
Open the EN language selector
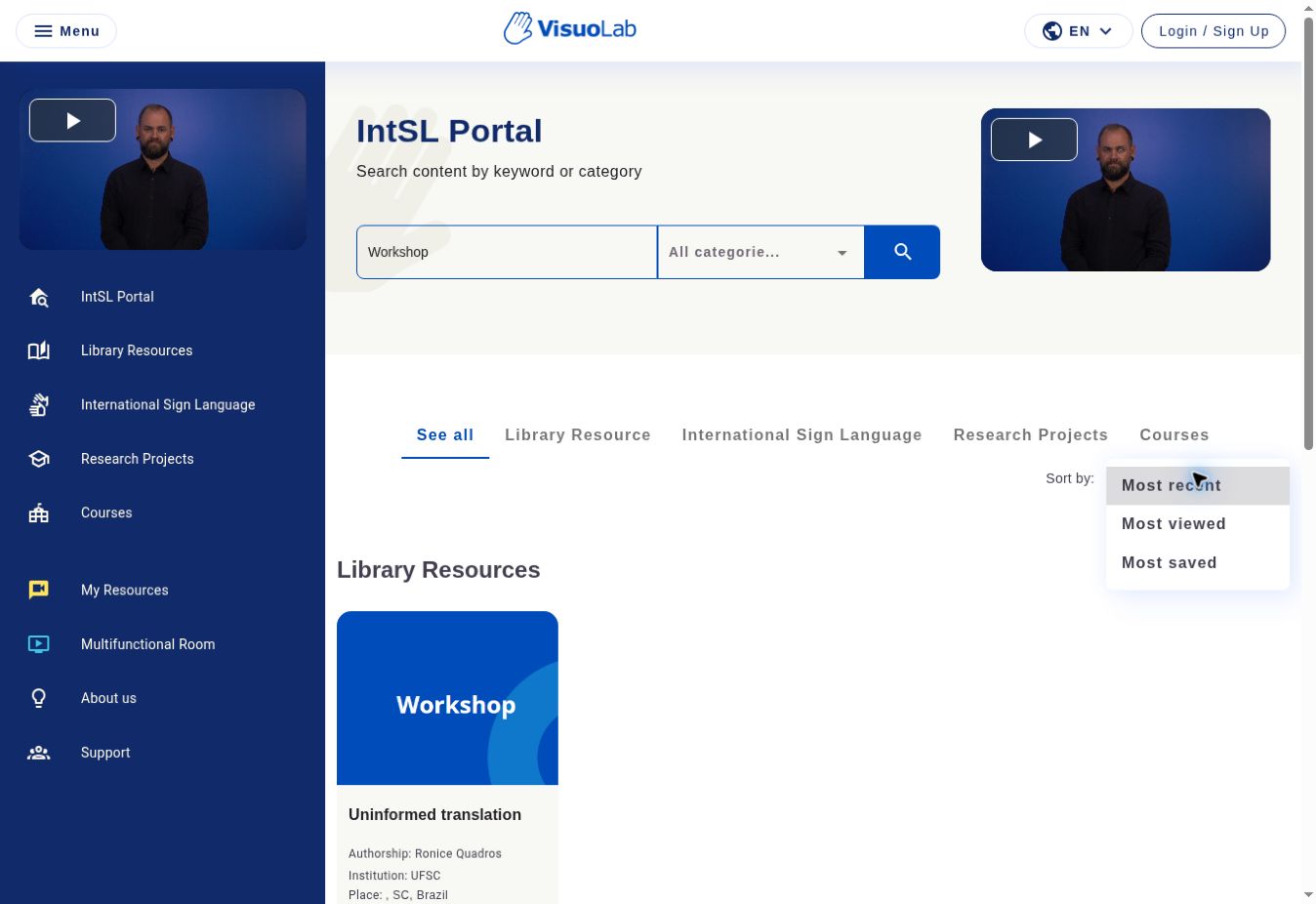pos(1078,31)
